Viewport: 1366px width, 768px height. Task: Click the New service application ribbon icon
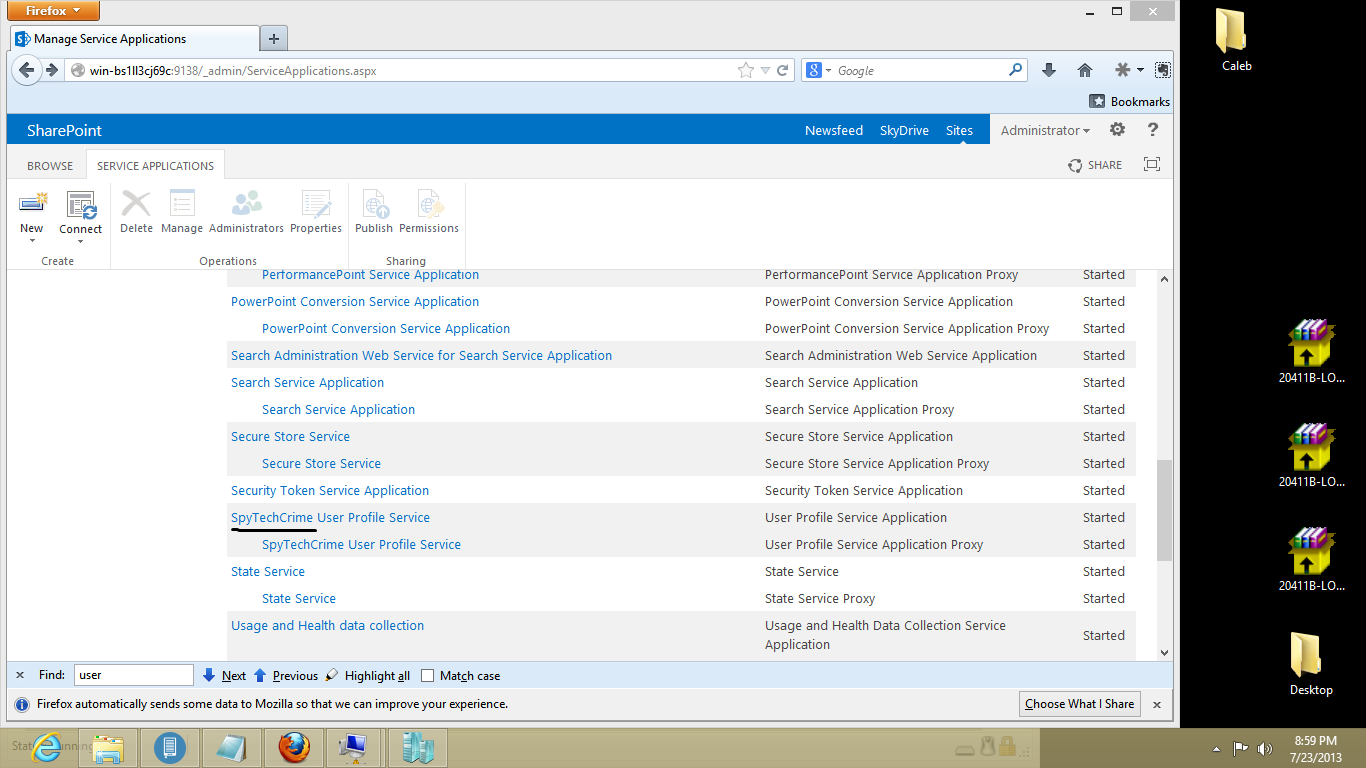pyautogui.click(x=32, y=204)
